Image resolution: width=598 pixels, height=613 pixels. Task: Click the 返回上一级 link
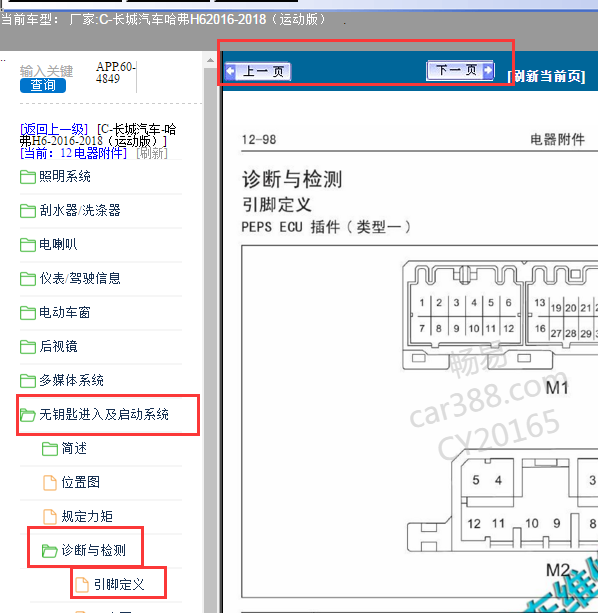(x=54, y=129)
